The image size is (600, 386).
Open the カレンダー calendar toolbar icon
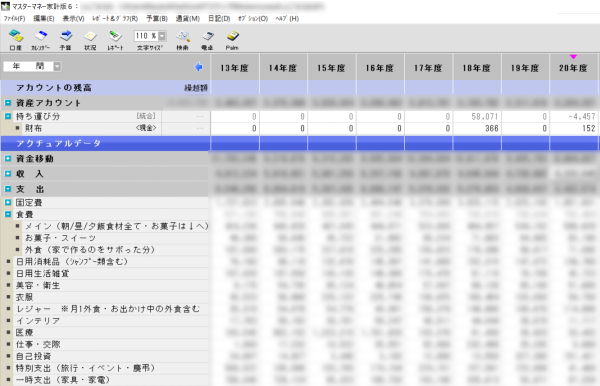[x=41, y=40]
